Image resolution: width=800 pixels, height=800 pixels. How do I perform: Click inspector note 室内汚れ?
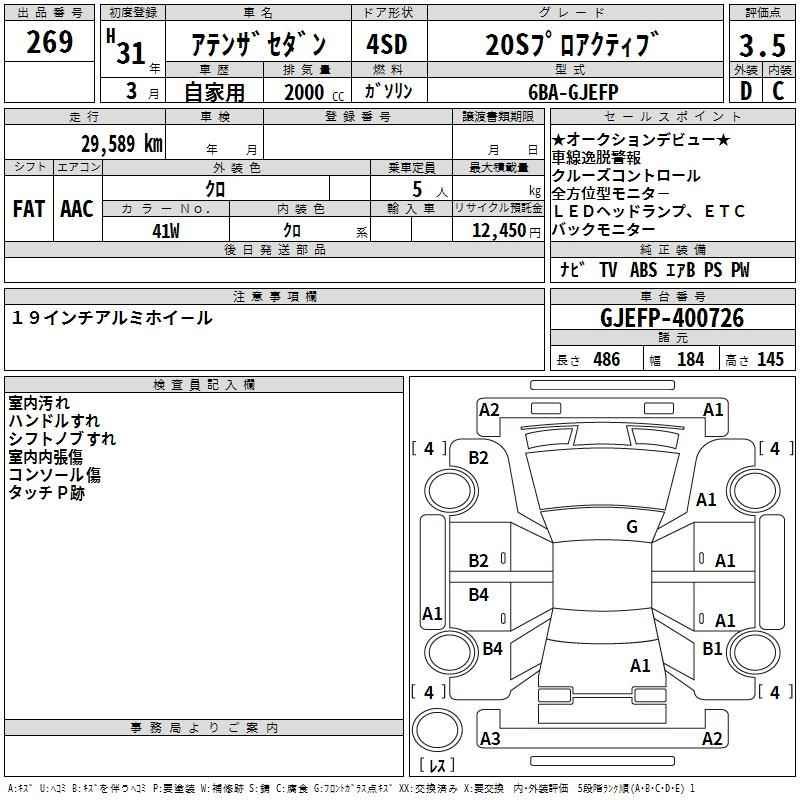(39, 403)
